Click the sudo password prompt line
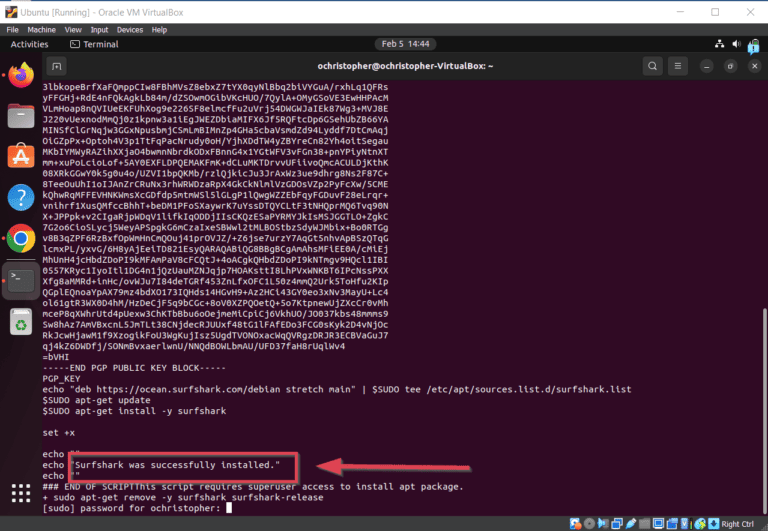This screenshot has height=531, width=768. (137, 508)
